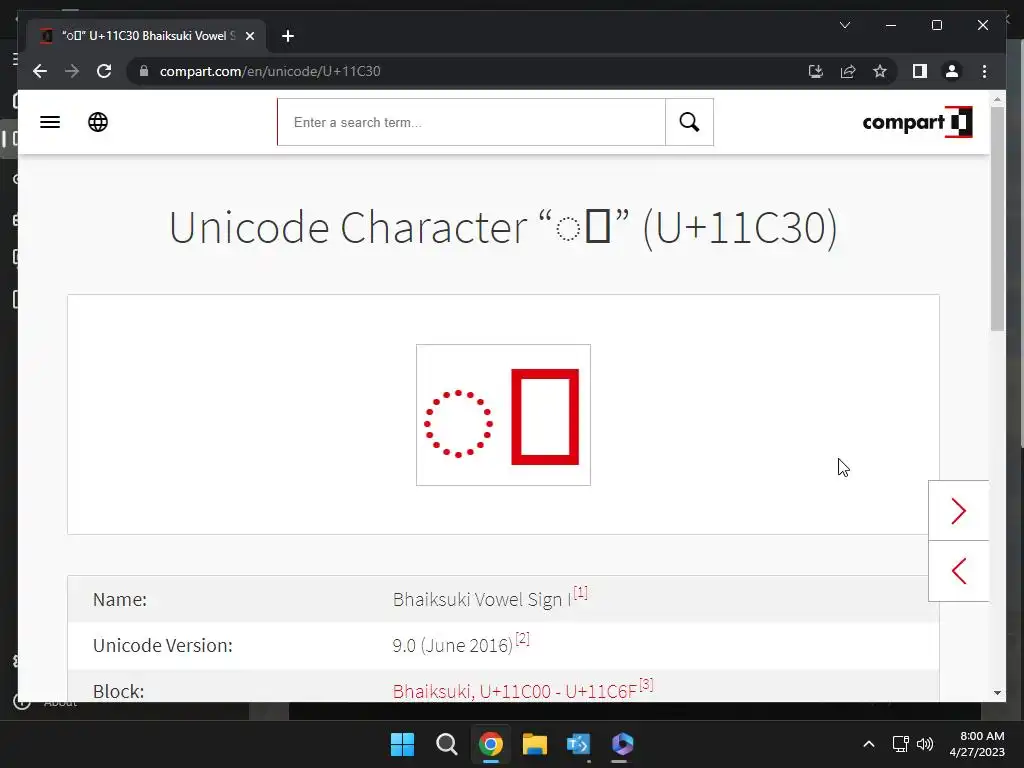The width and height of the screenshot is (1024, 768).
Task: Select 'Bhaiksuki Vowel Sign I' name text
Action: (x=481, y=600)
